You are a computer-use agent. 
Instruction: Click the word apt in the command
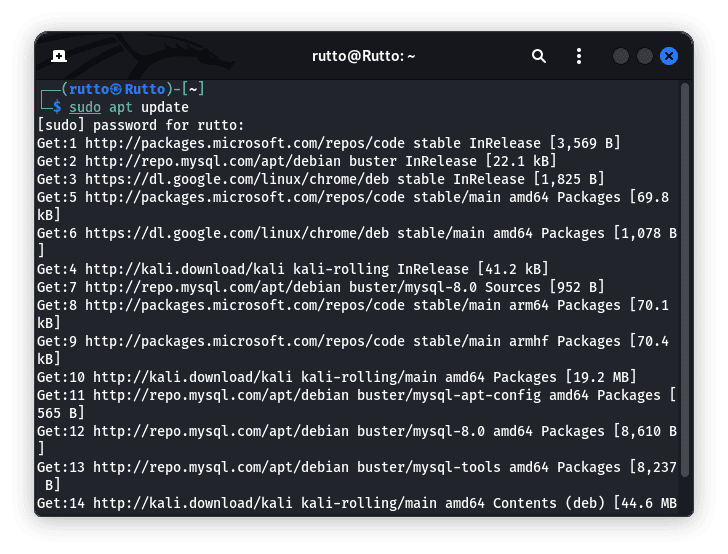coord(121,107)
